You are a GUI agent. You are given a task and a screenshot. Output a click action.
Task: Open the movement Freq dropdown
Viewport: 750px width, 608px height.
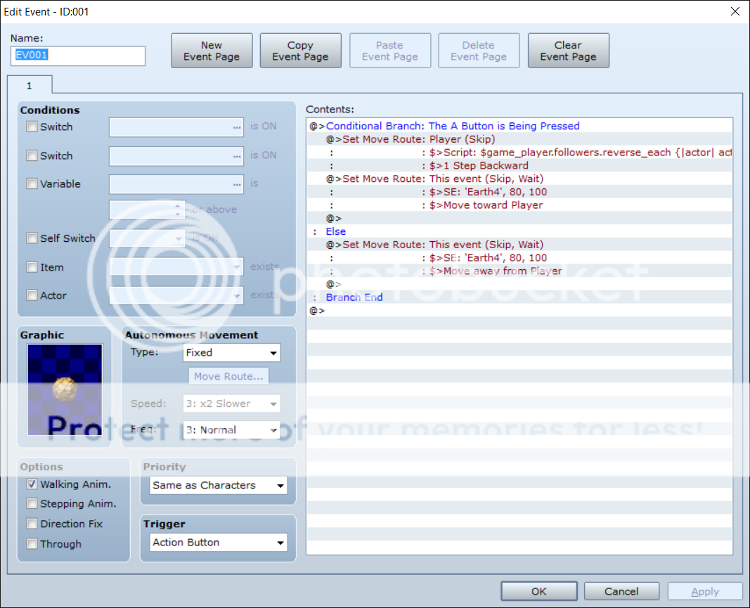click(232, 430)
